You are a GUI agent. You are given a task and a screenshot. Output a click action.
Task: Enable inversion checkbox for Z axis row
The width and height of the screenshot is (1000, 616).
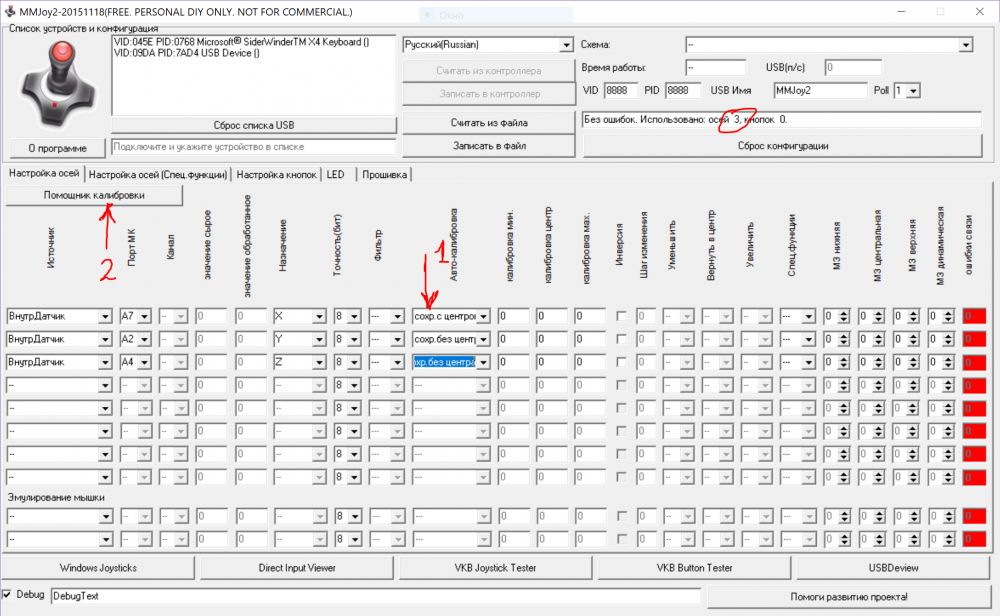point(620,362)
